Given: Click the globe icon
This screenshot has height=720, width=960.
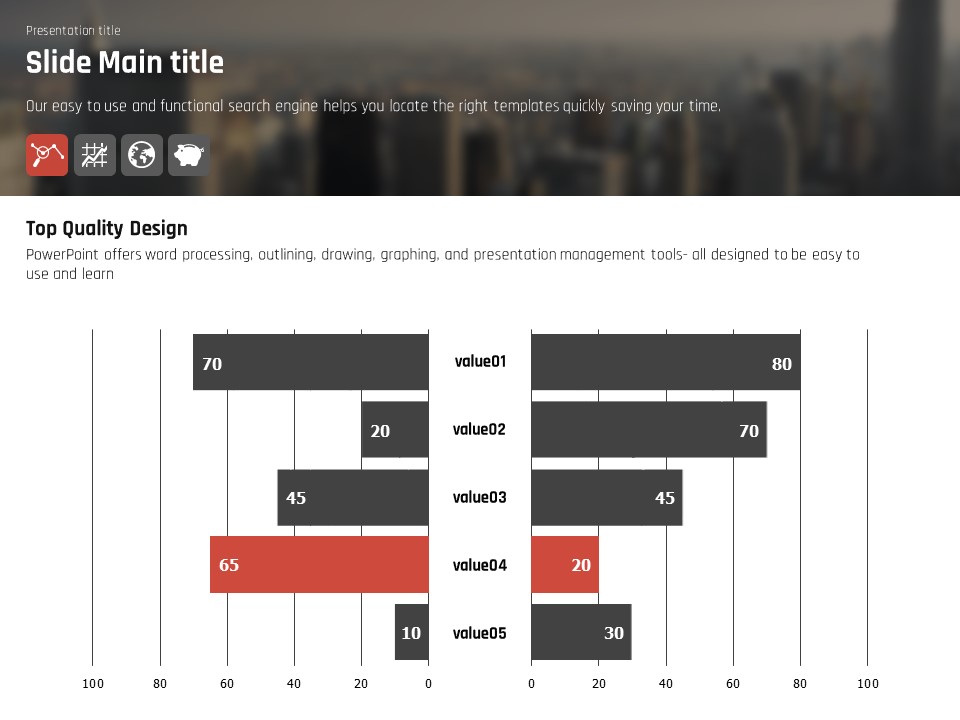Looking at the screenshot, I should coord(142,155).
